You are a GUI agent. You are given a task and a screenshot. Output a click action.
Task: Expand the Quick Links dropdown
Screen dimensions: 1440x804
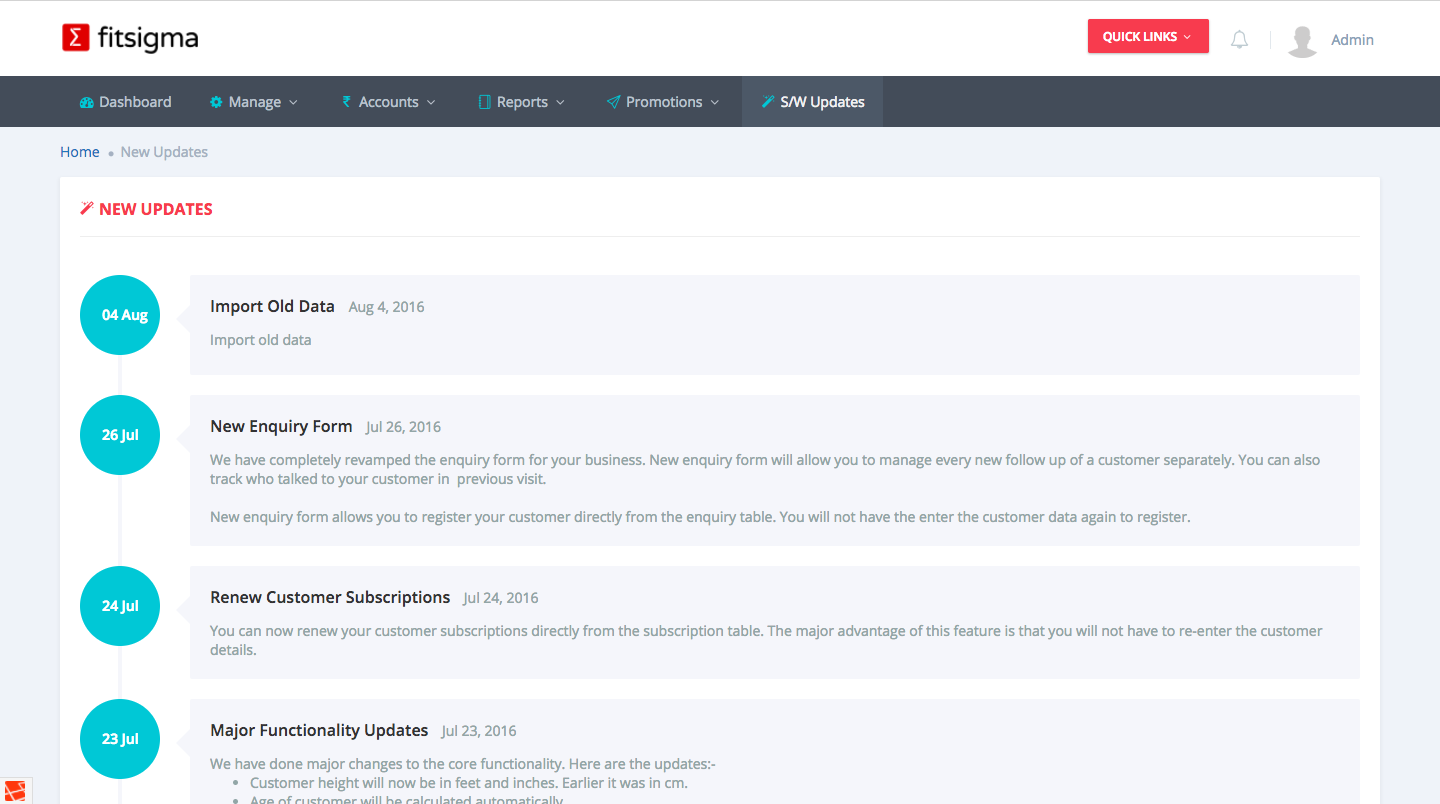[x=1148, y=37]
